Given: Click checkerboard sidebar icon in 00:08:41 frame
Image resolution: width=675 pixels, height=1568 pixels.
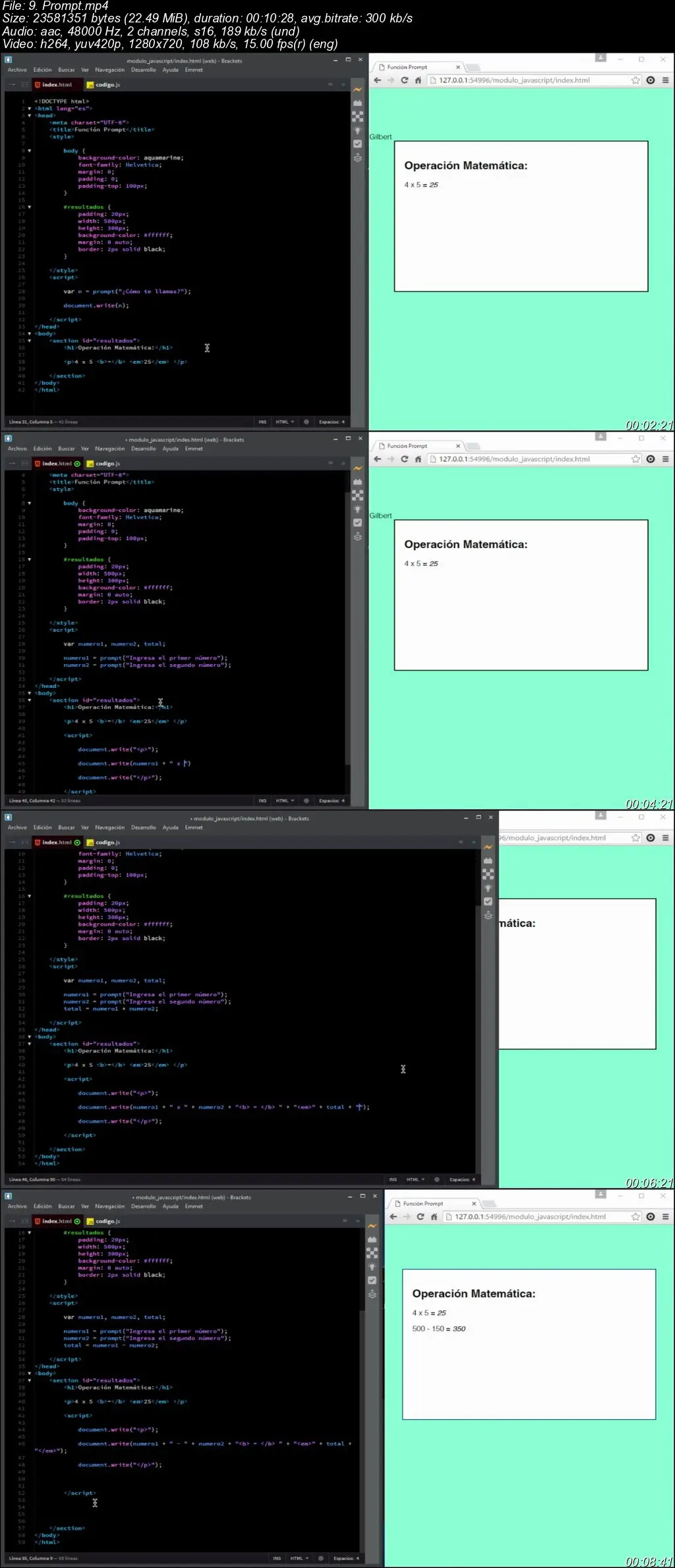Looking at the screenshot, I should click(x=372, y=1253).
